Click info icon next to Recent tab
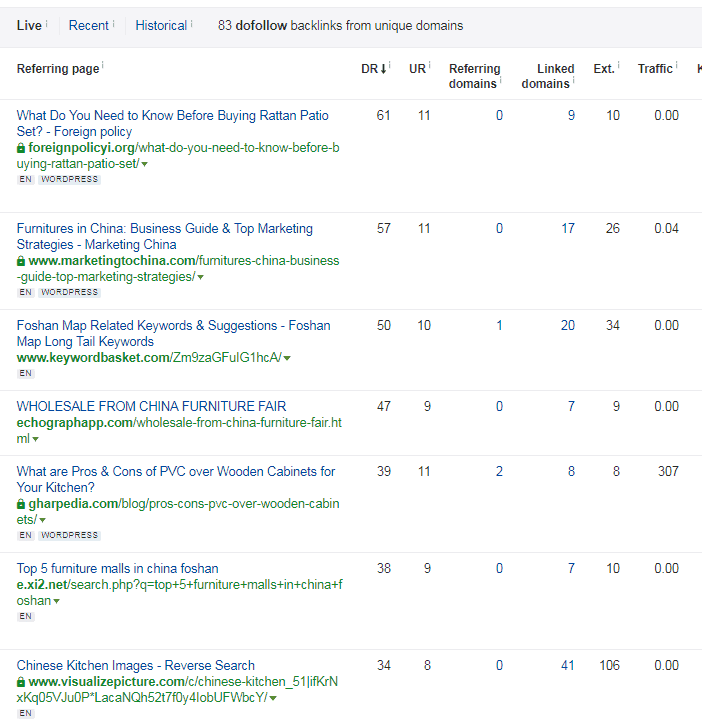 pos(114,23)
